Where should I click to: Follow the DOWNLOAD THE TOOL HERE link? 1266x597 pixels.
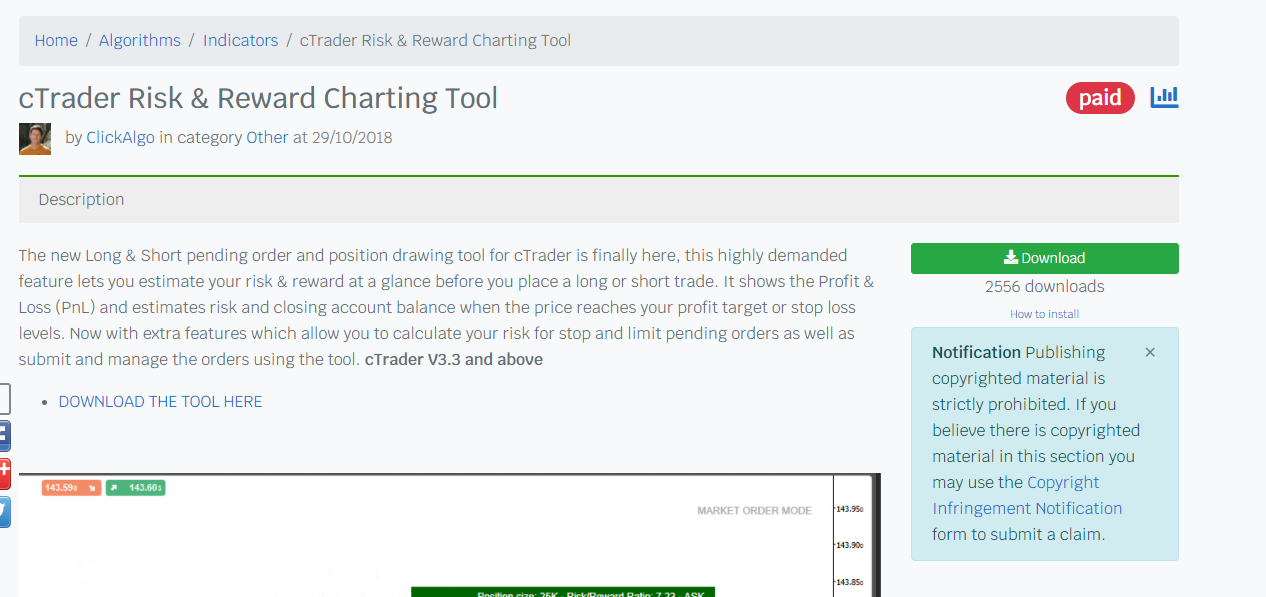(x=161, y=401)
